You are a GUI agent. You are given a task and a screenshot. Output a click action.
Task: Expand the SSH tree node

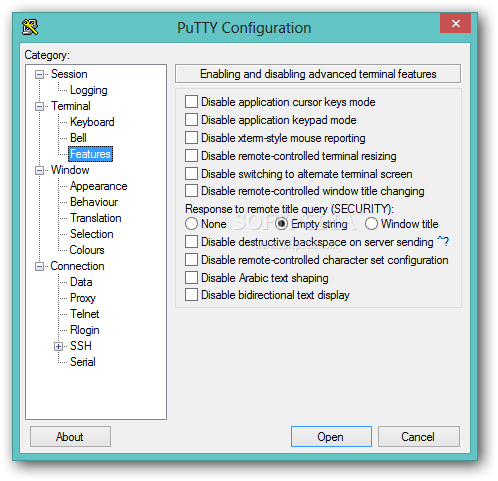click(x=58, y=346)
